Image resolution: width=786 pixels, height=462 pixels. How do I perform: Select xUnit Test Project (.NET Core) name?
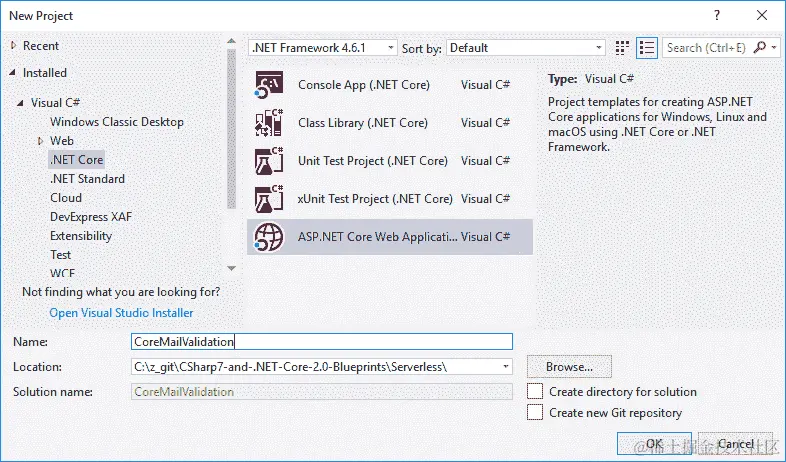[375, 199]
